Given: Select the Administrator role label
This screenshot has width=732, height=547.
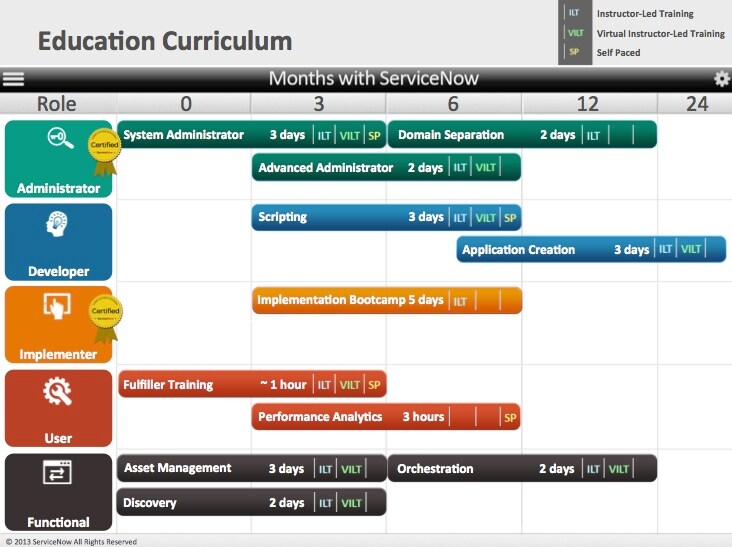Looking at the screenshot, I should [x=58, y=188].
